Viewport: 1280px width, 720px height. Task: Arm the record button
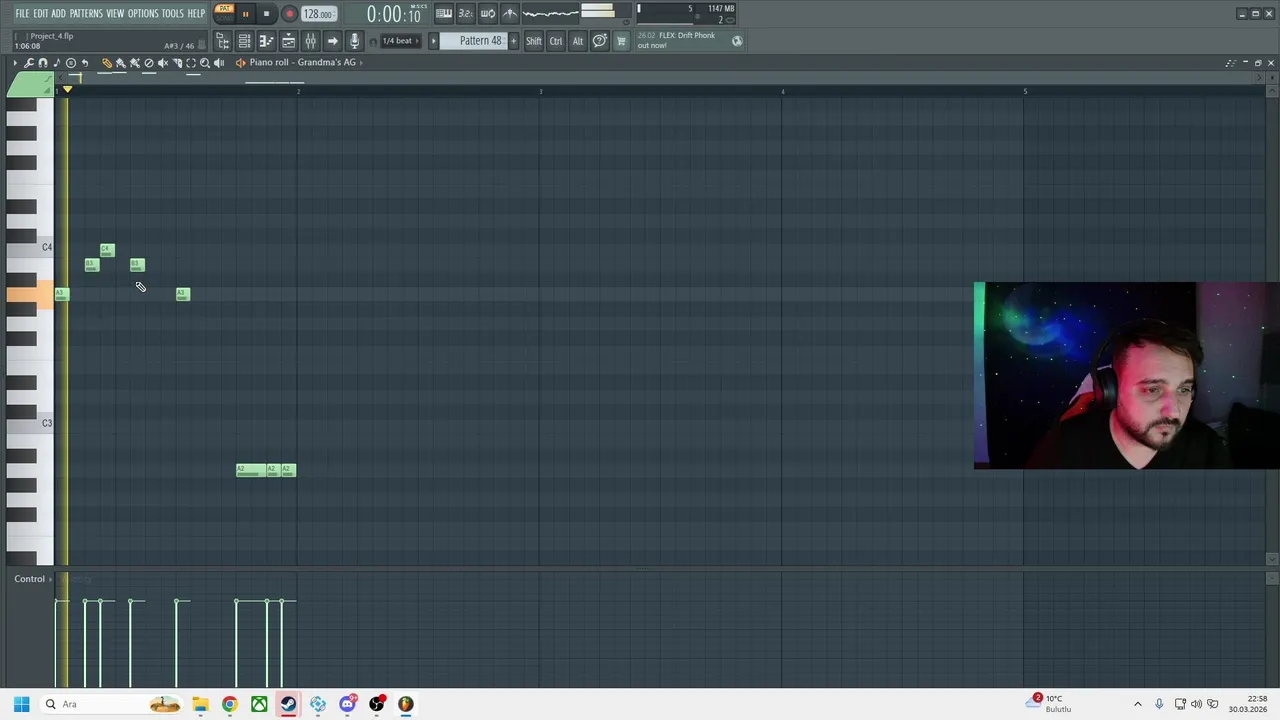(289, 14)
